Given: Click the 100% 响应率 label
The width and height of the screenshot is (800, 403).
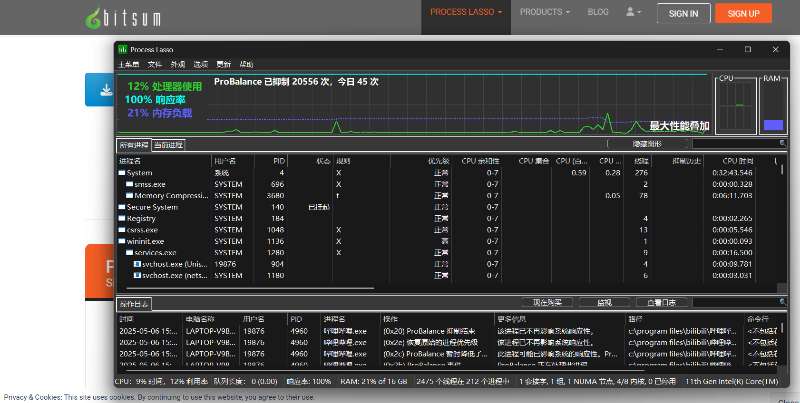Looking at the screenshot, I should [155, 100].
